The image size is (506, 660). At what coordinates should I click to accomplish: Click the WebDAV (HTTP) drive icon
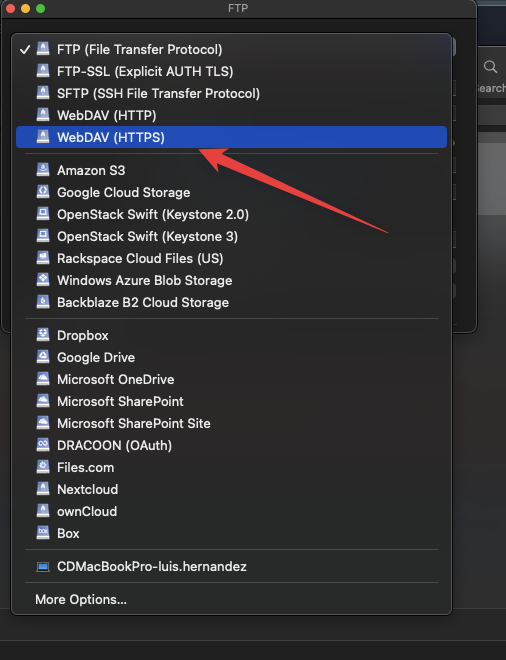(x=43, y=114)
